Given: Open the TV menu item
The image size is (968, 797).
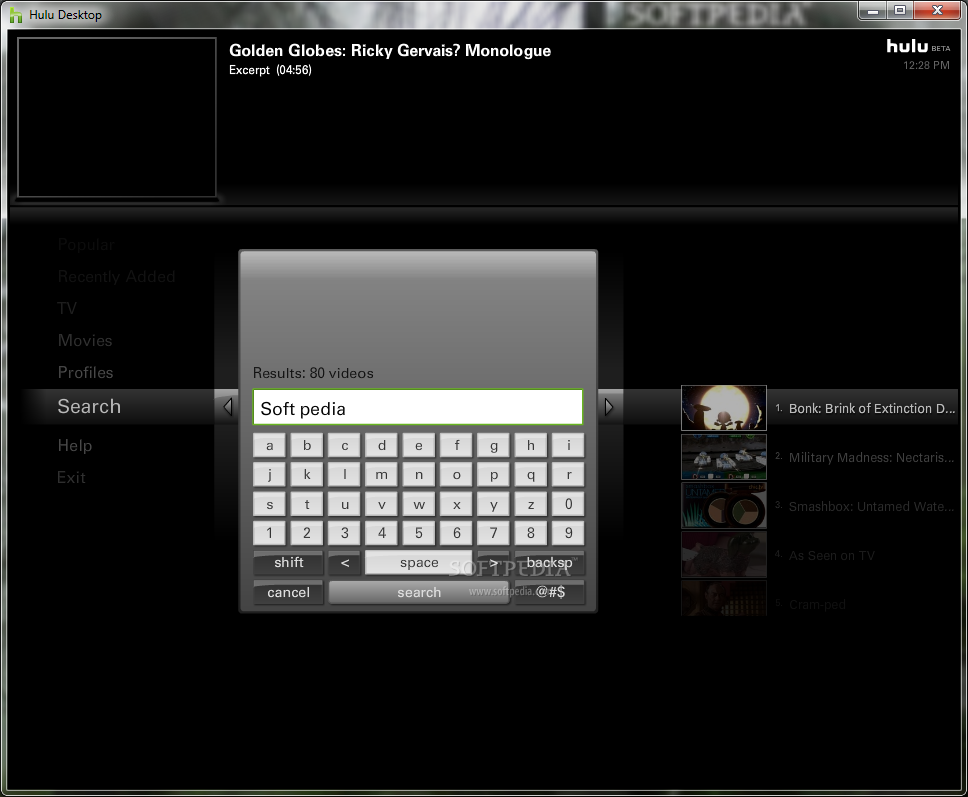Looking at the screenshot, I should point(67,308).
